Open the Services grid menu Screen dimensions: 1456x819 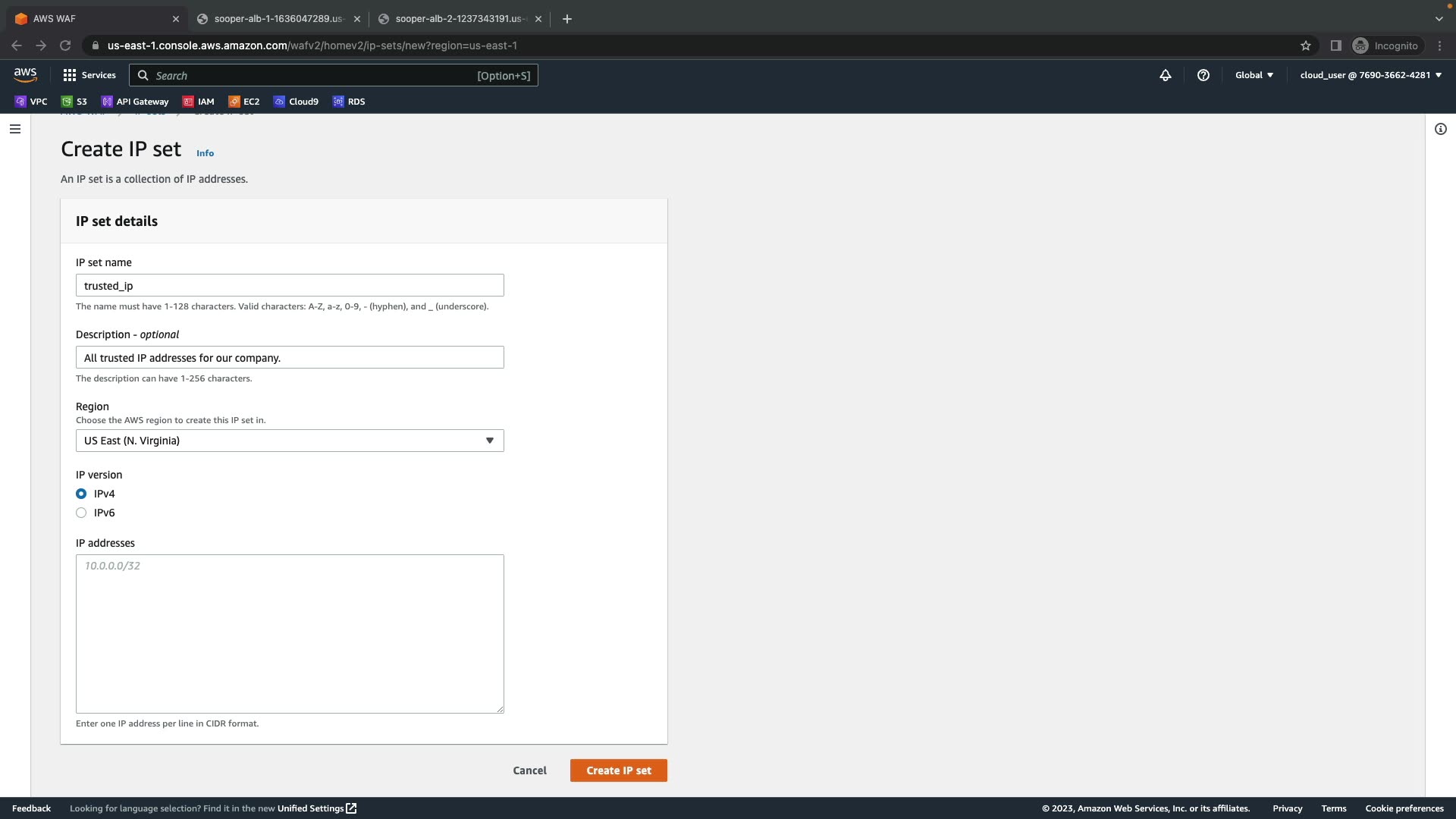pyautogui.click(x=89, y=75)
